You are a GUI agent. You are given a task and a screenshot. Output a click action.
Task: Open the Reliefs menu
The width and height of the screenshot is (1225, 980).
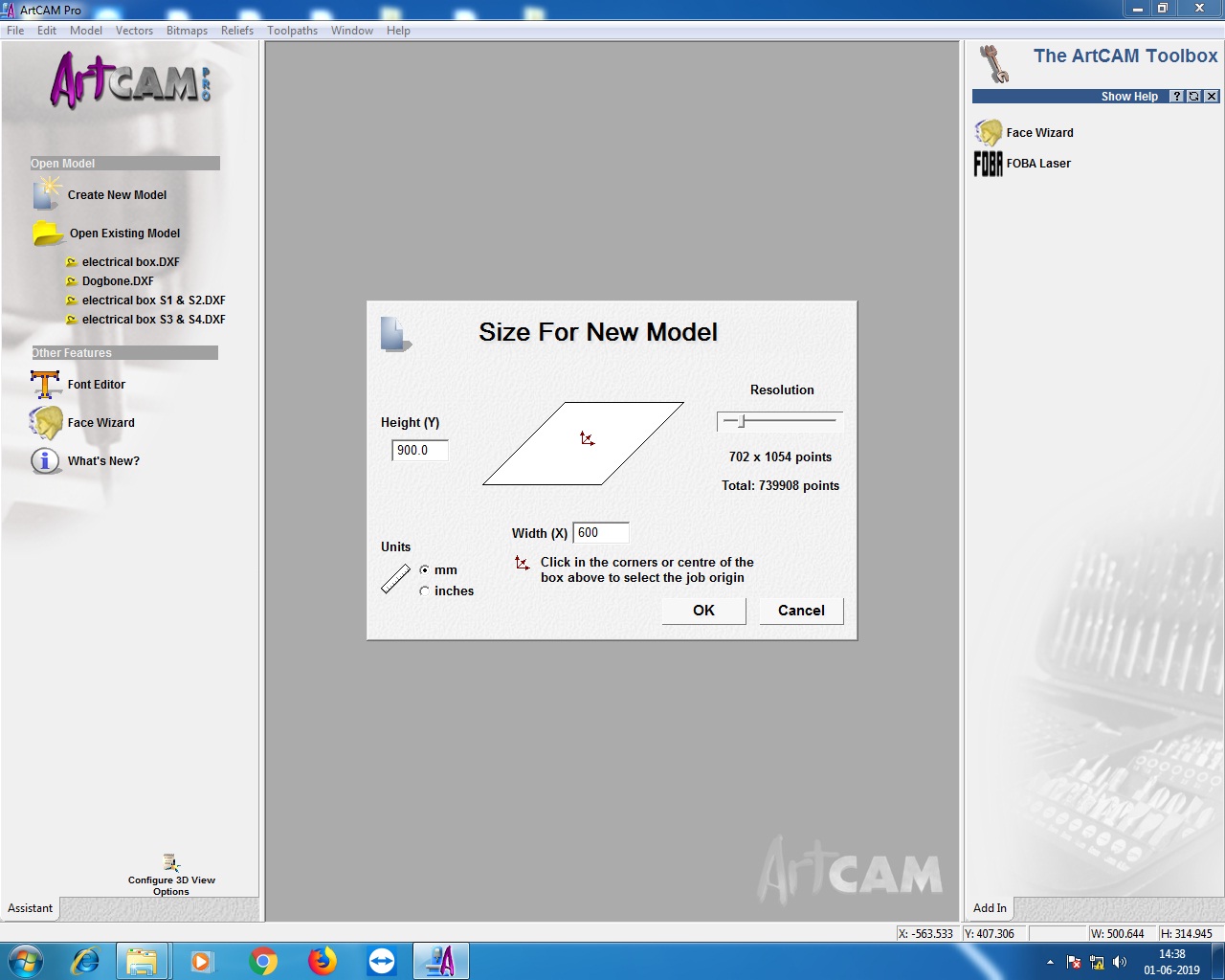(x=237, y=31)
